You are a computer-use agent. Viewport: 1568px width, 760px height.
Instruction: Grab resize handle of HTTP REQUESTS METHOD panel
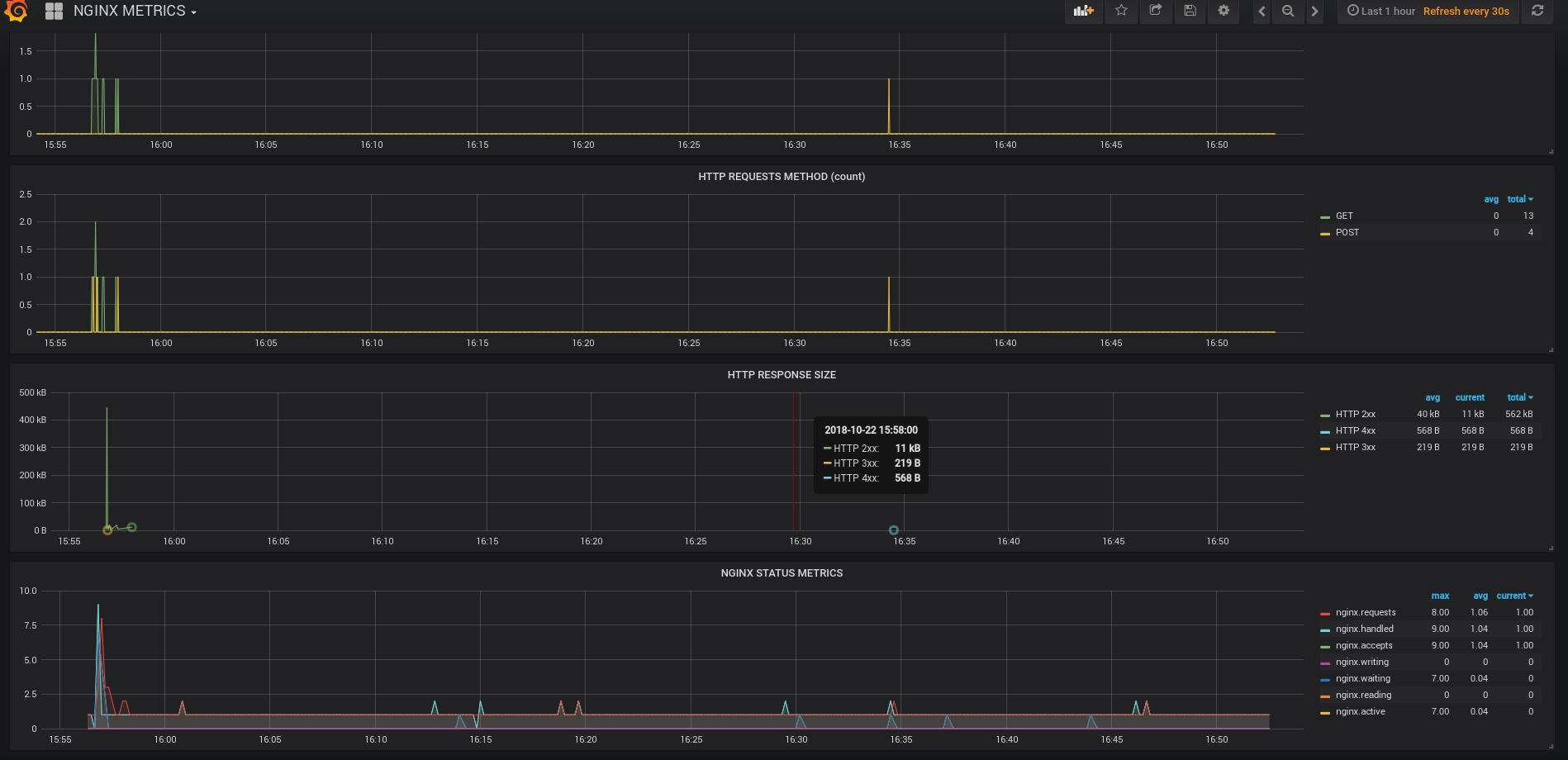(1551, 349)
